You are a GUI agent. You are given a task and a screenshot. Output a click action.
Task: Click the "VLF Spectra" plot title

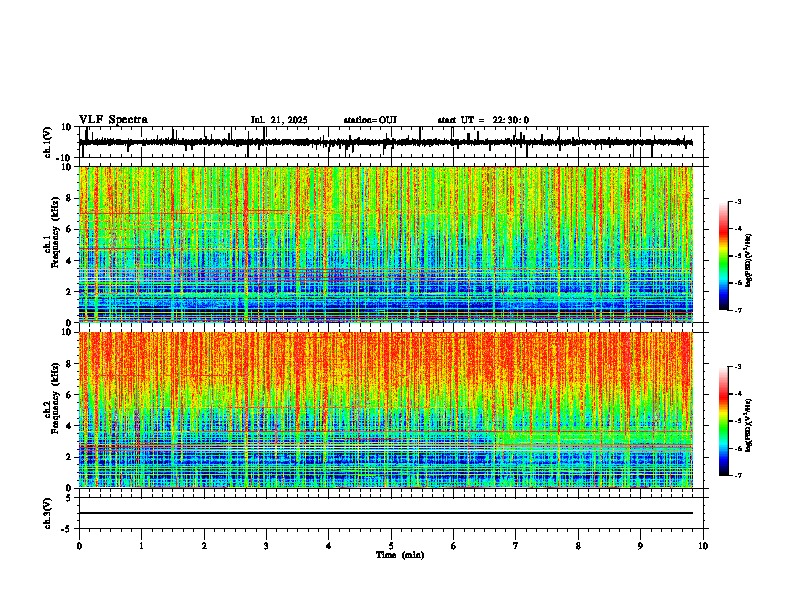(113, 119)
